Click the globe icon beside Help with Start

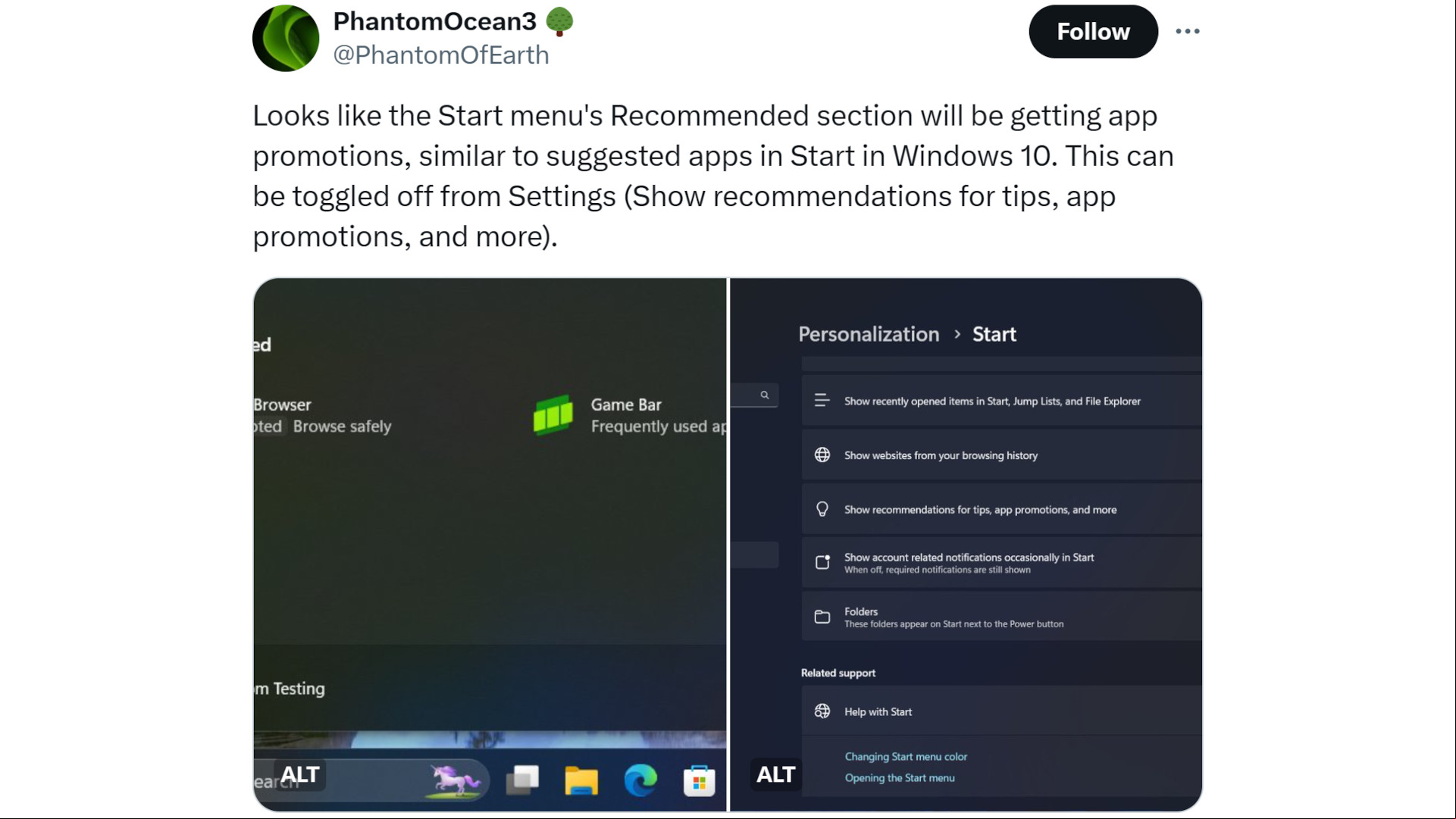(822, 711)
